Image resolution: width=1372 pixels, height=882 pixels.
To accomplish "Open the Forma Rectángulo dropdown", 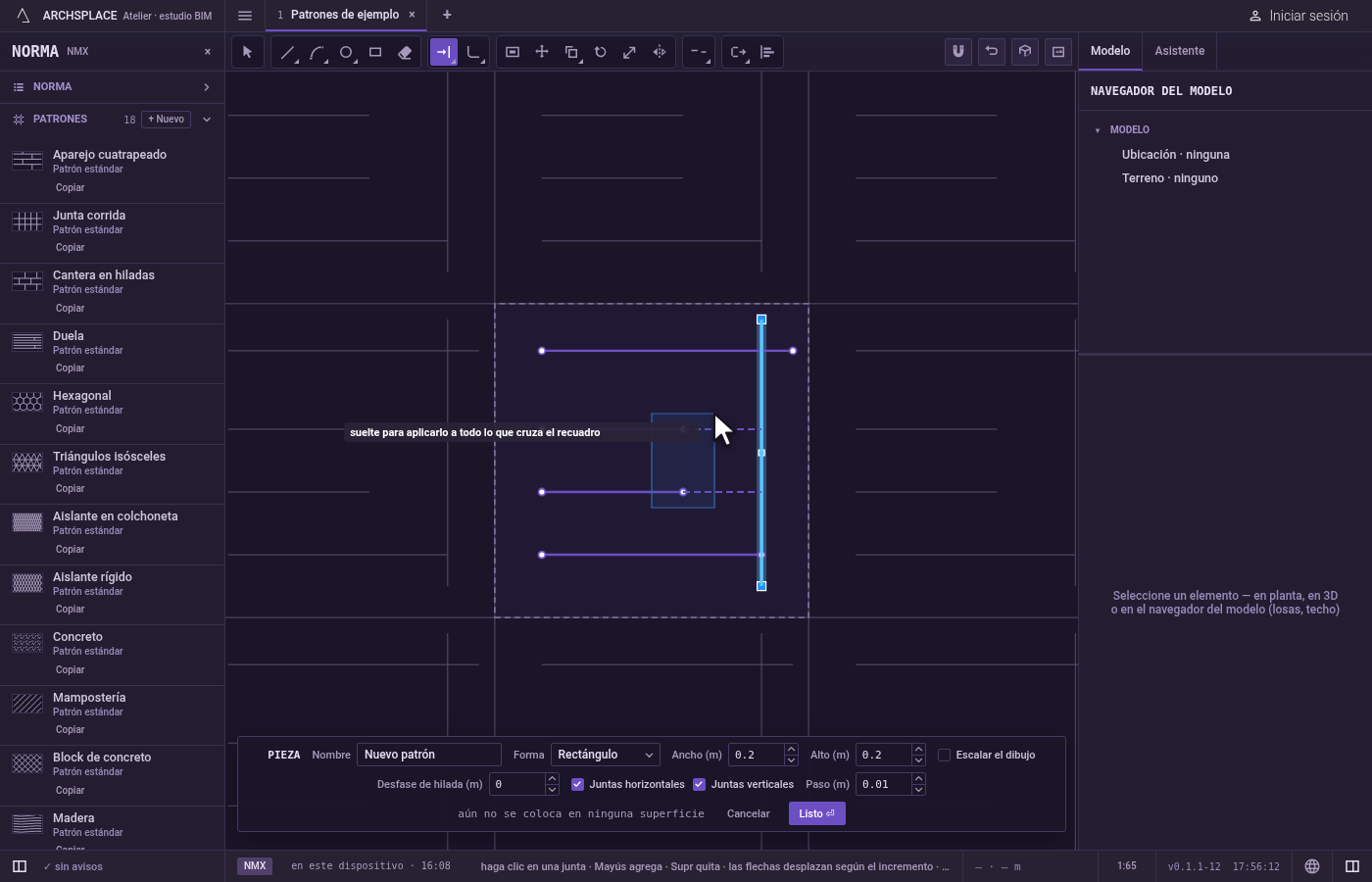I will 605,755.
